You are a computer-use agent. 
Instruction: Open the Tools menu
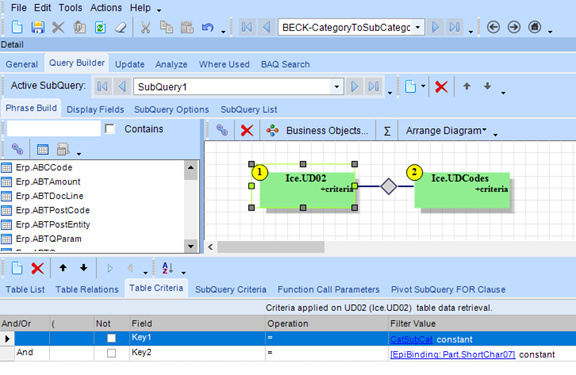71,8
